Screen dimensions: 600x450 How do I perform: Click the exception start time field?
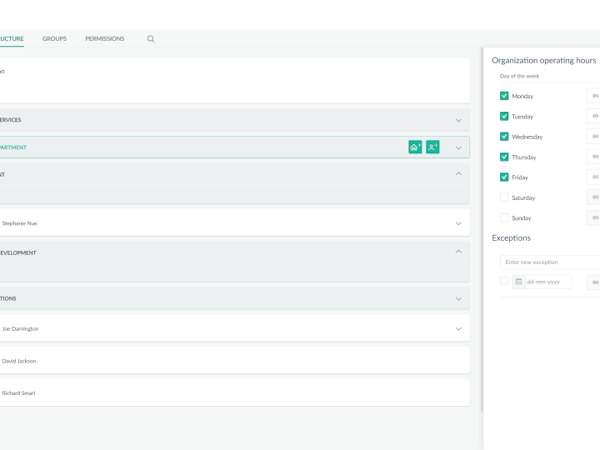pyautogui.click(x=593, y=282)
